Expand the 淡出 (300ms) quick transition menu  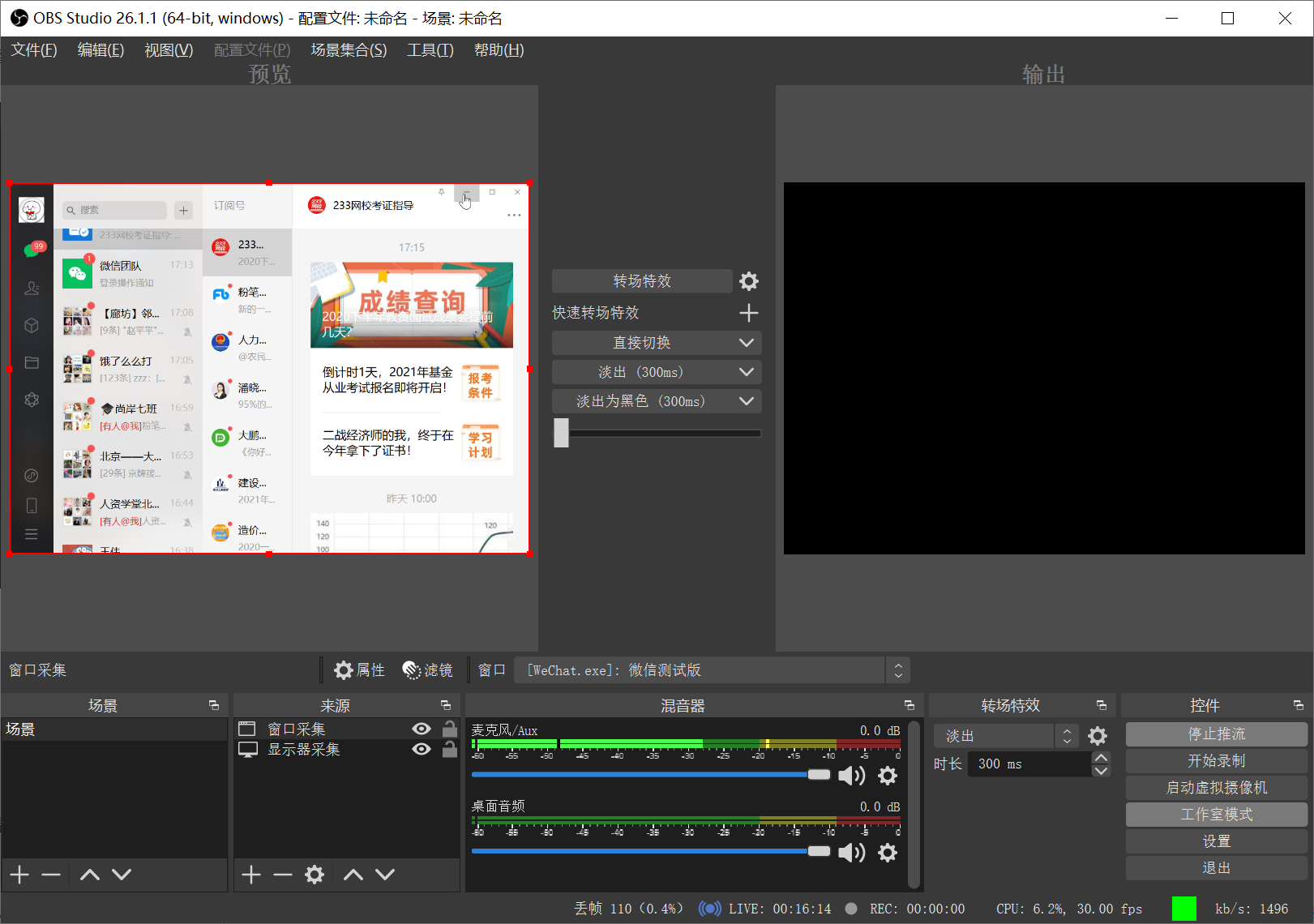tap(747, 372)
